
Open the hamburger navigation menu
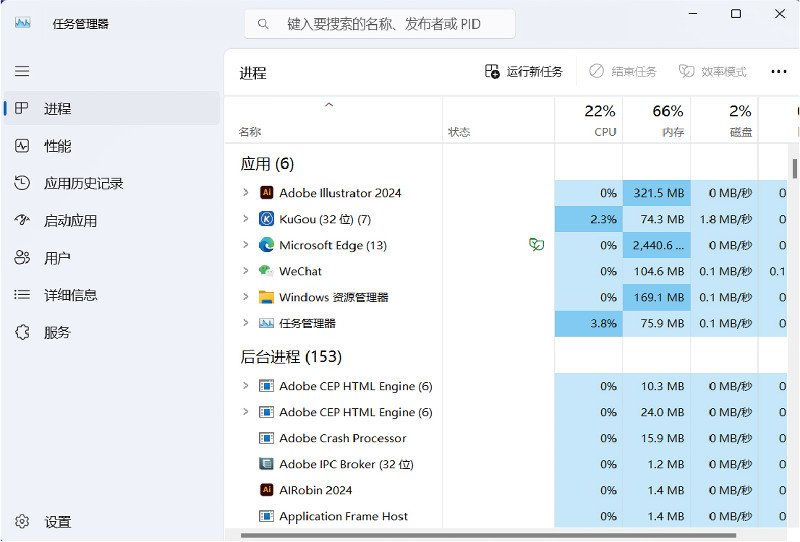point(22,71)
